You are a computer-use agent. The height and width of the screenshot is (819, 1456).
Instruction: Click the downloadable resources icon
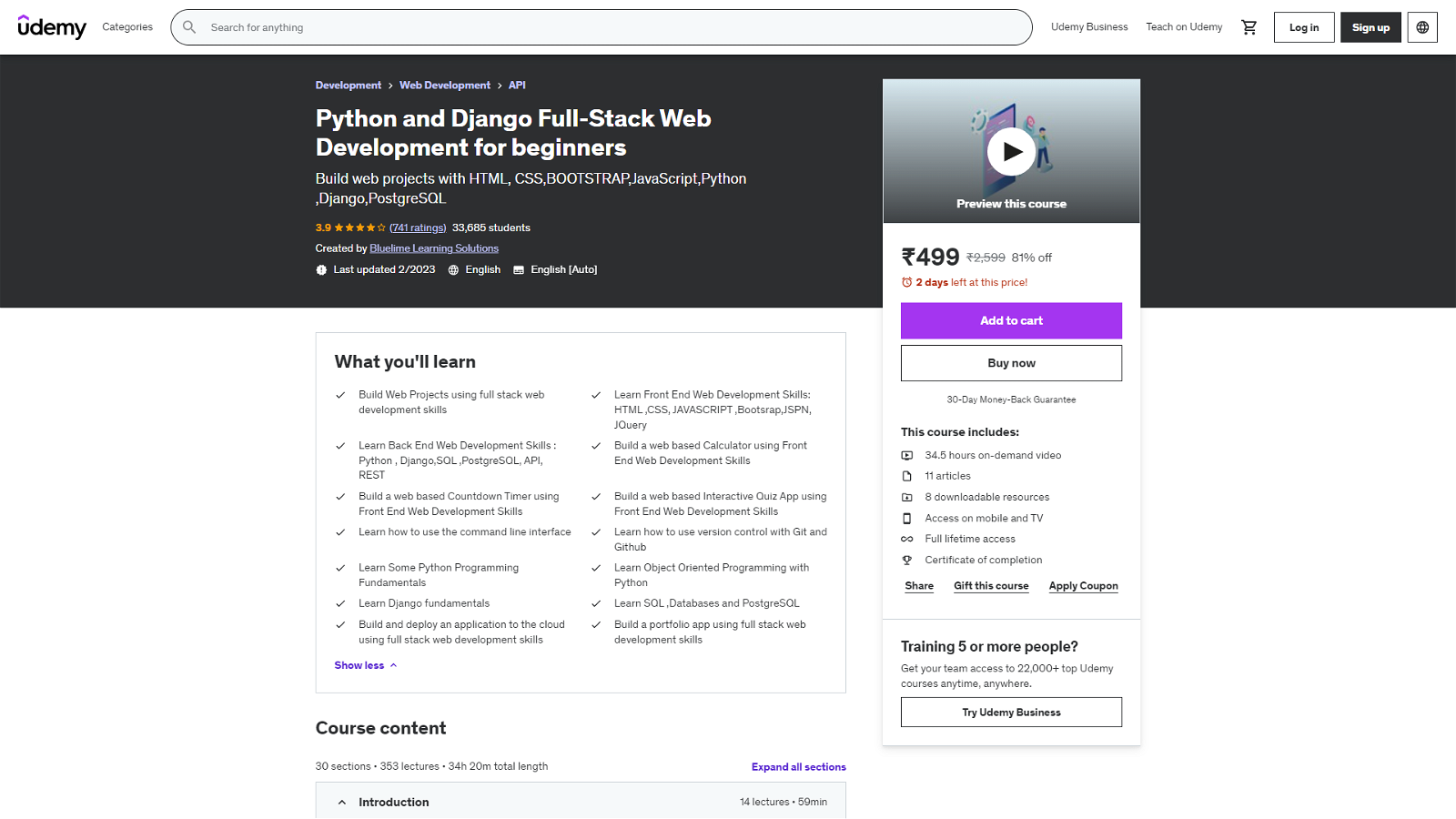coord(906,497)
